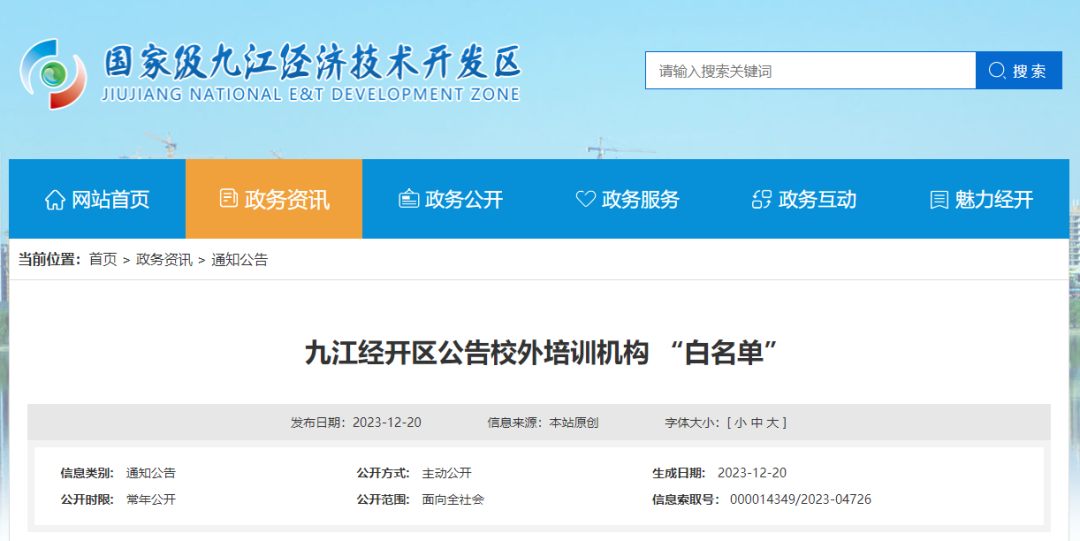Set font size to 中

click(x=756, y=422)
